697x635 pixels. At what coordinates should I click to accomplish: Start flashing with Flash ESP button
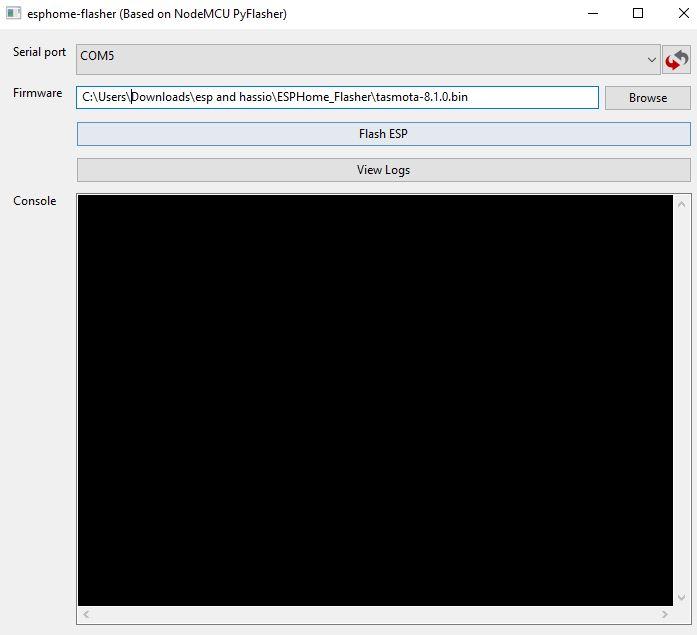(x=384, y=134)
